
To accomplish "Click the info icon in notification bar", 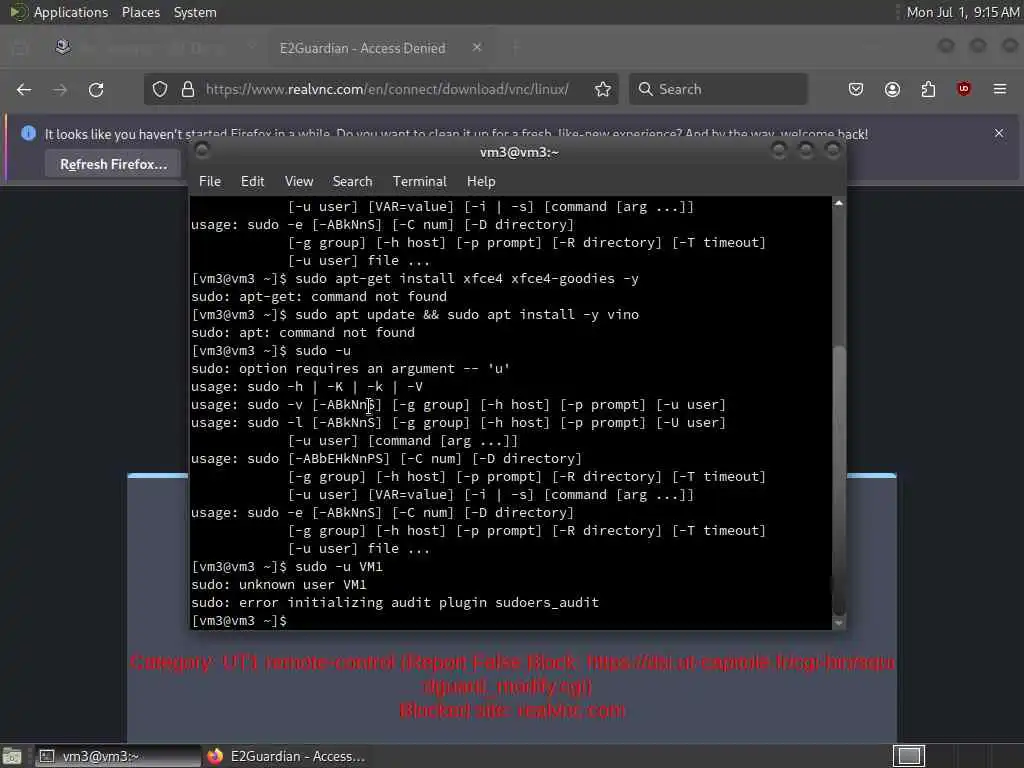I will 28,133.
